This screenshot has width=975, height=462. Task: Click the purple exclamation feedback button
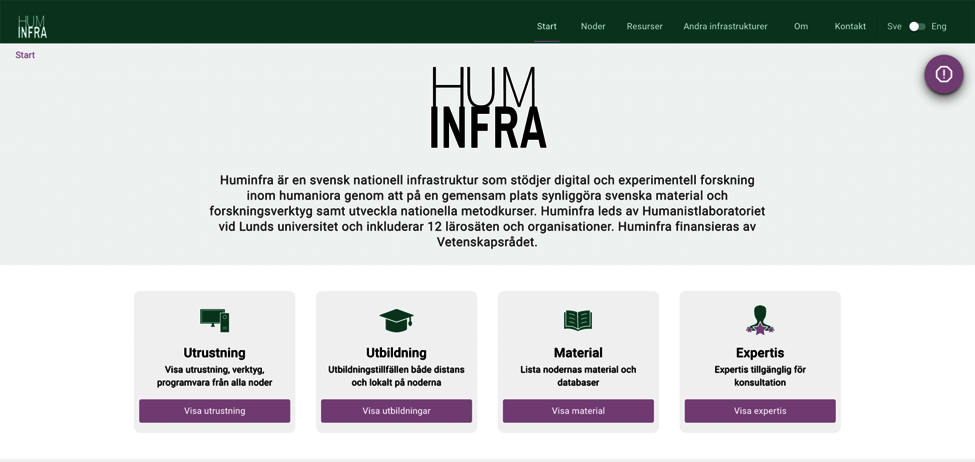(x=943, y=74)
